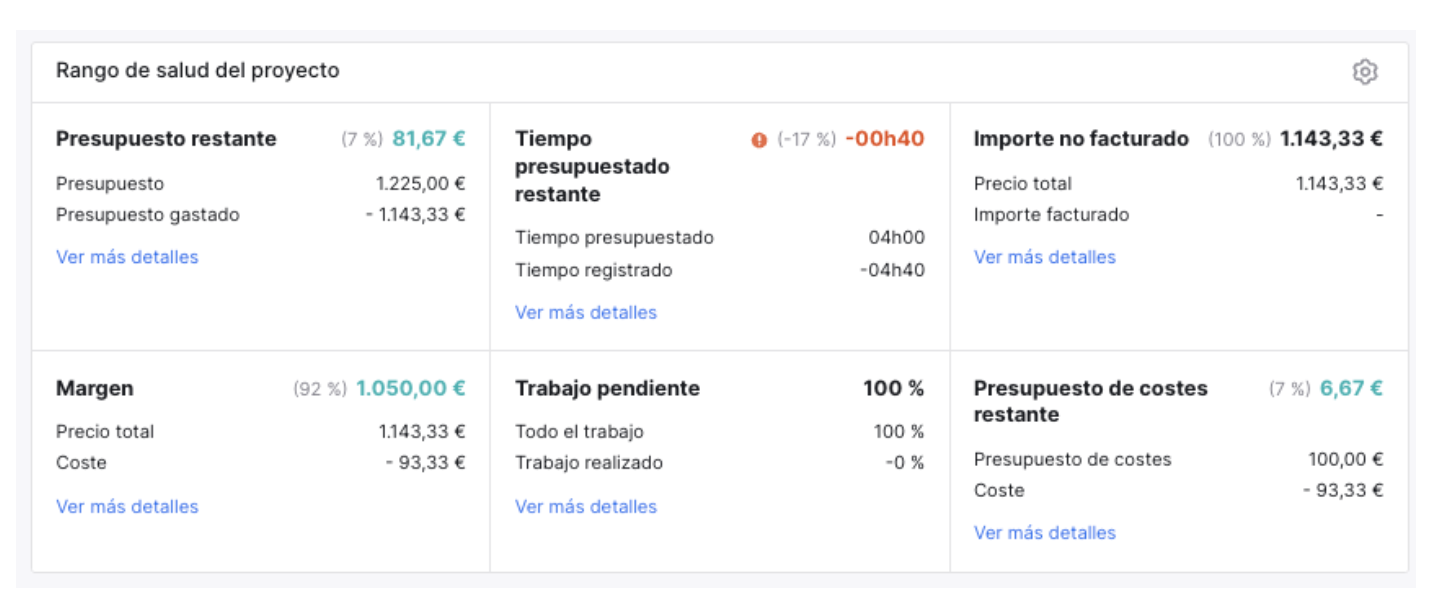Click the orange warning icon beside -17 %

[x=759, y=140]
